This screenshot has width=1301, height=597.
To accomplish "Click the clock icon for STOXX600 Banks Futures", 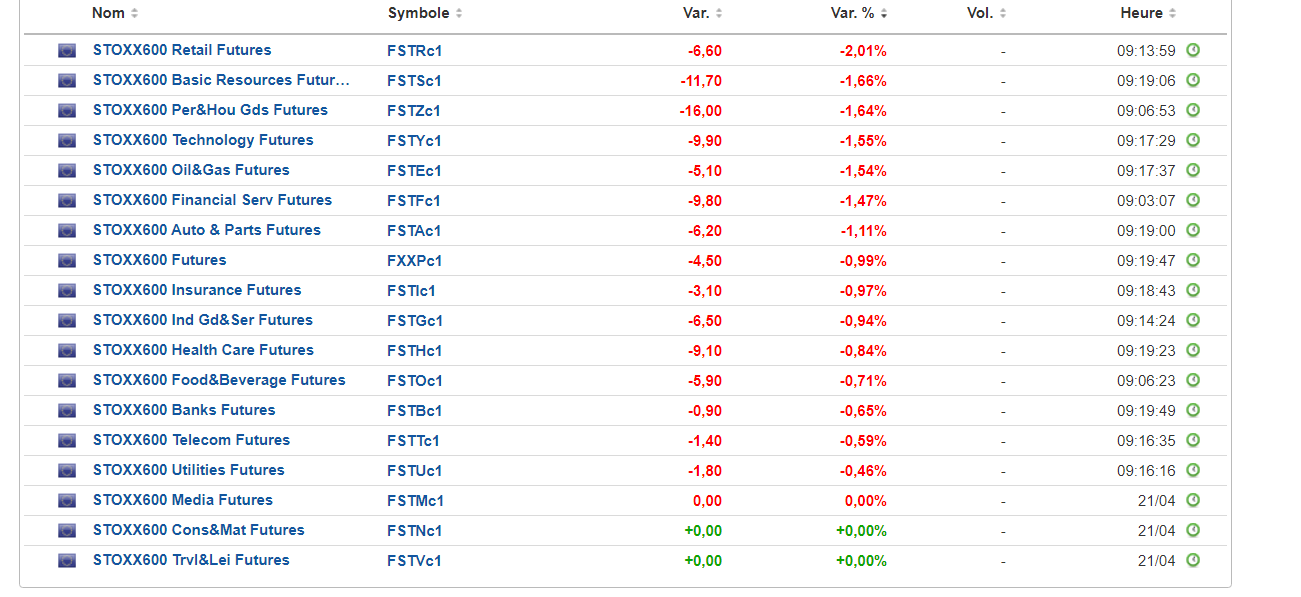I will [1192, 410].
